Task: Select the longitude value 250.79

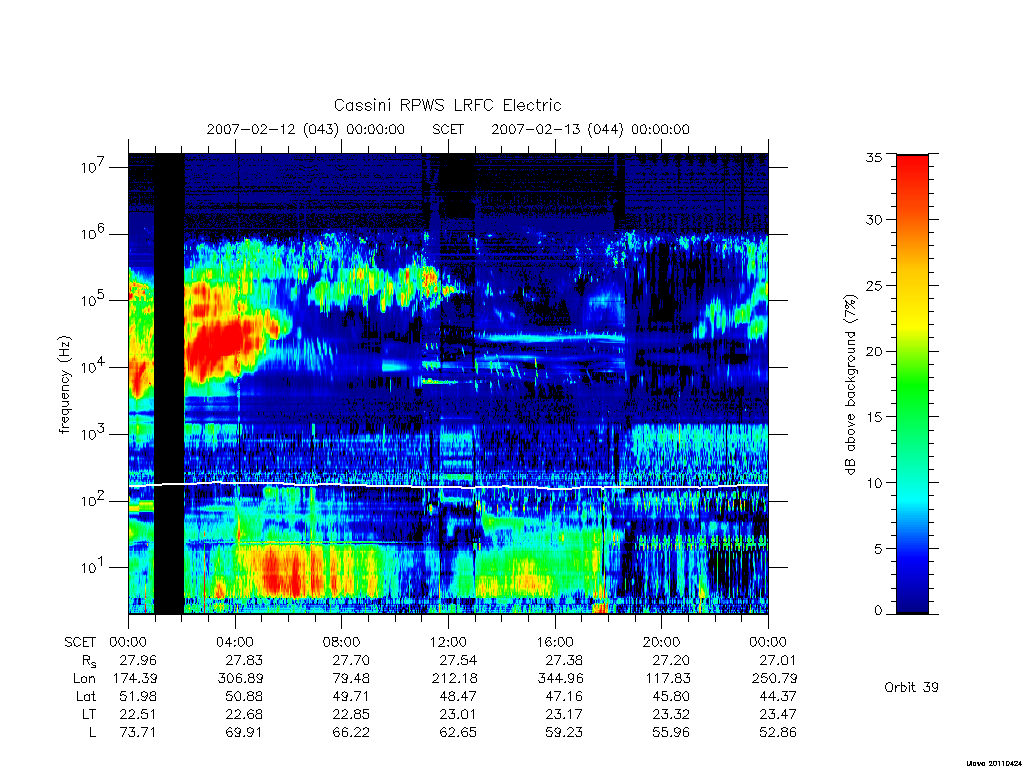Action: [775, 679]
